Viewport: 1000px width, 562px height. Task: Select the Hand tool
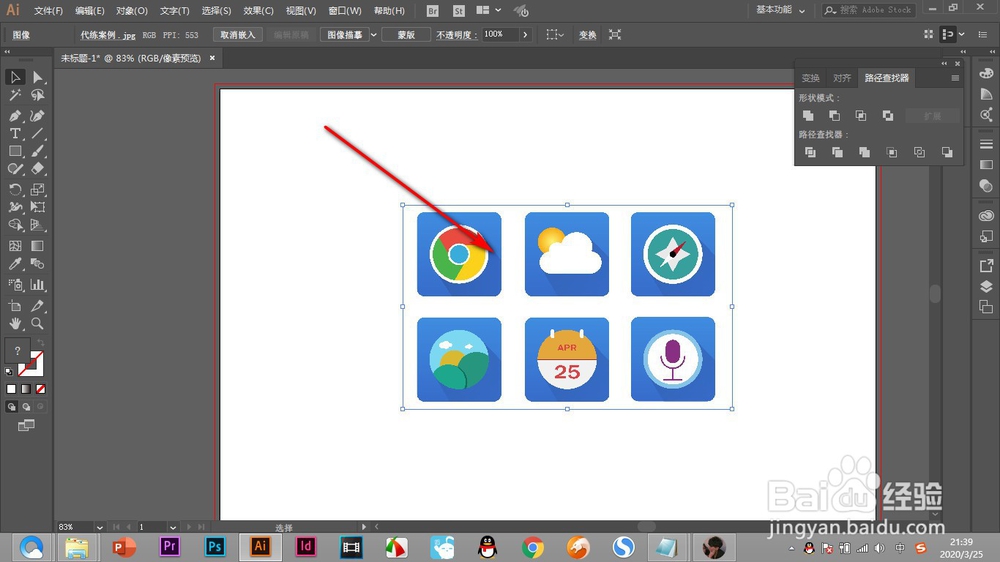[15, 323]
